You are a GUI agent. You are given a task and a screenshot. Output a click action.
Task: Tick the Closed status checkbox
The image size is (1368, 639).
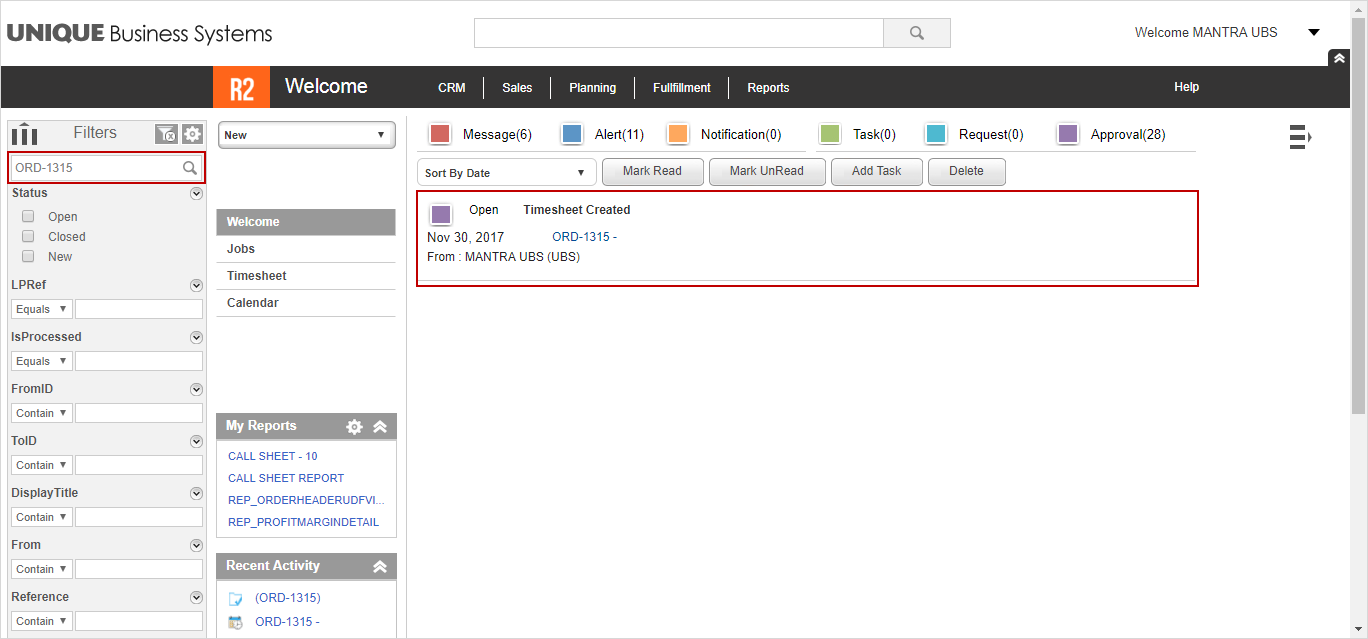(x=28, y=236)
